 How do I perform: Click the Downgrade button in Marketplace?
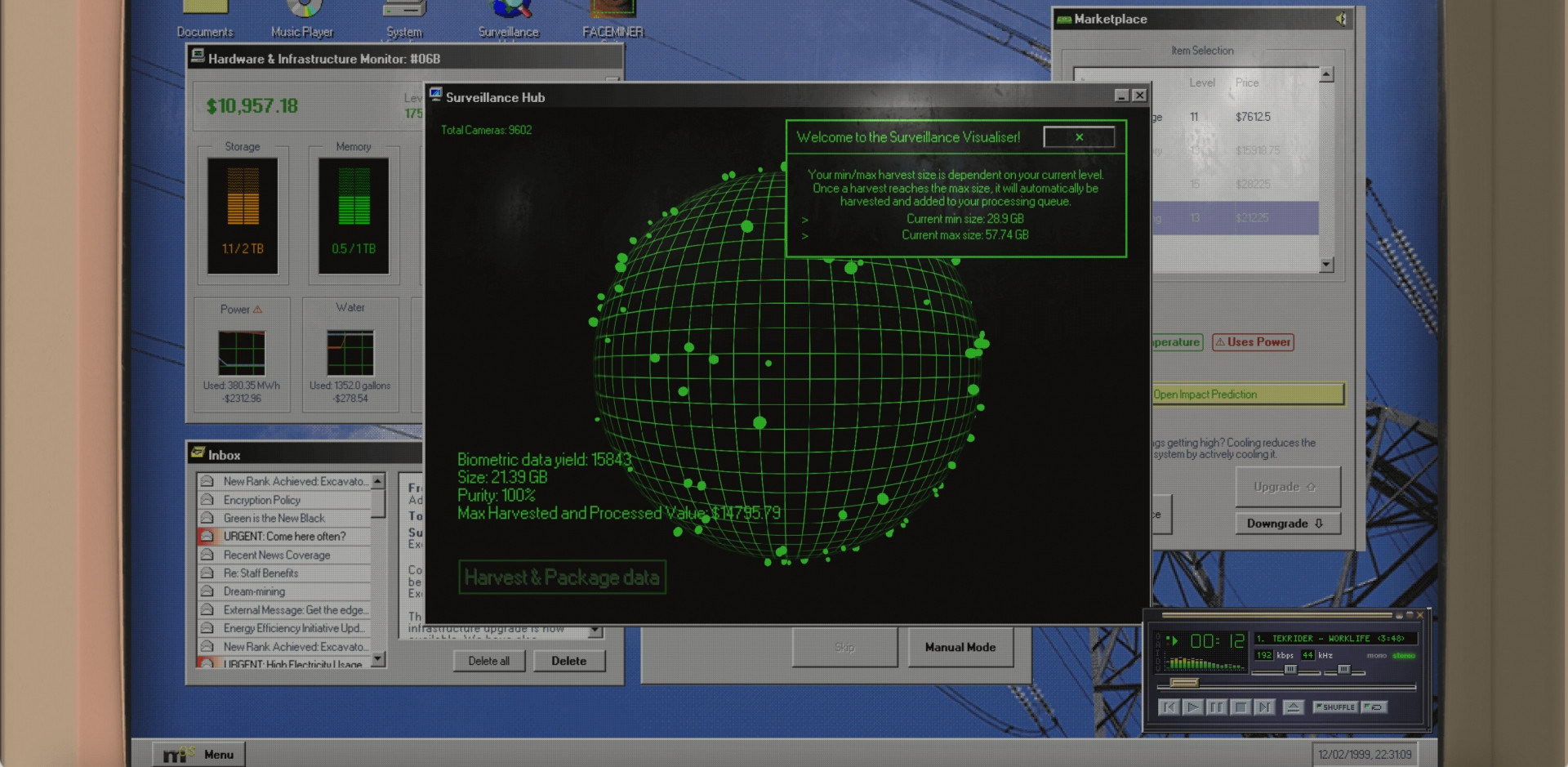1286,524
